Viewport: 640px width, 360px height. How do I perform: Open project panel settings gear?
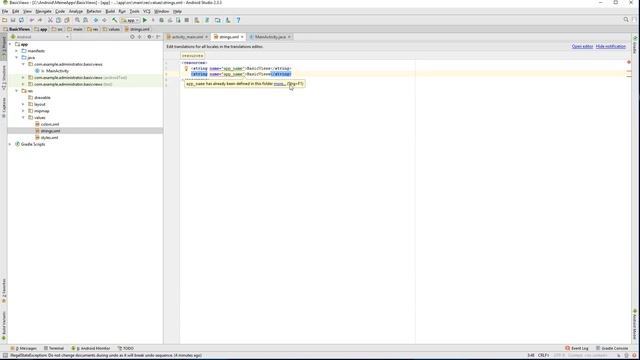point(149,37)
